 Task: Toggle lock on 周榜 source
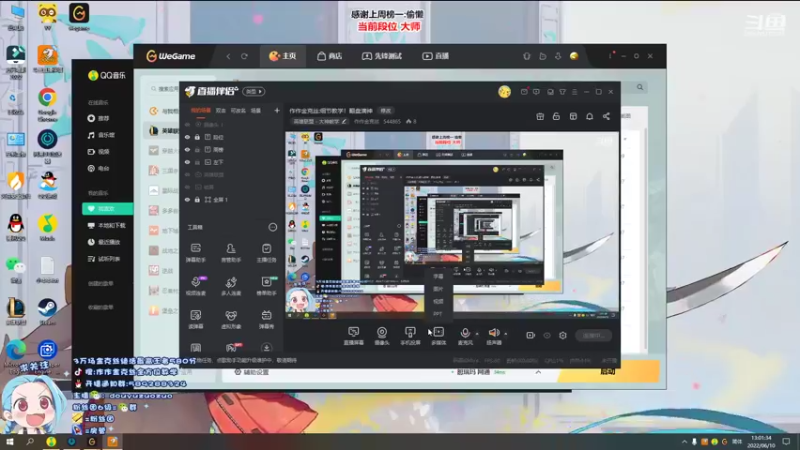tap(197, 150)
